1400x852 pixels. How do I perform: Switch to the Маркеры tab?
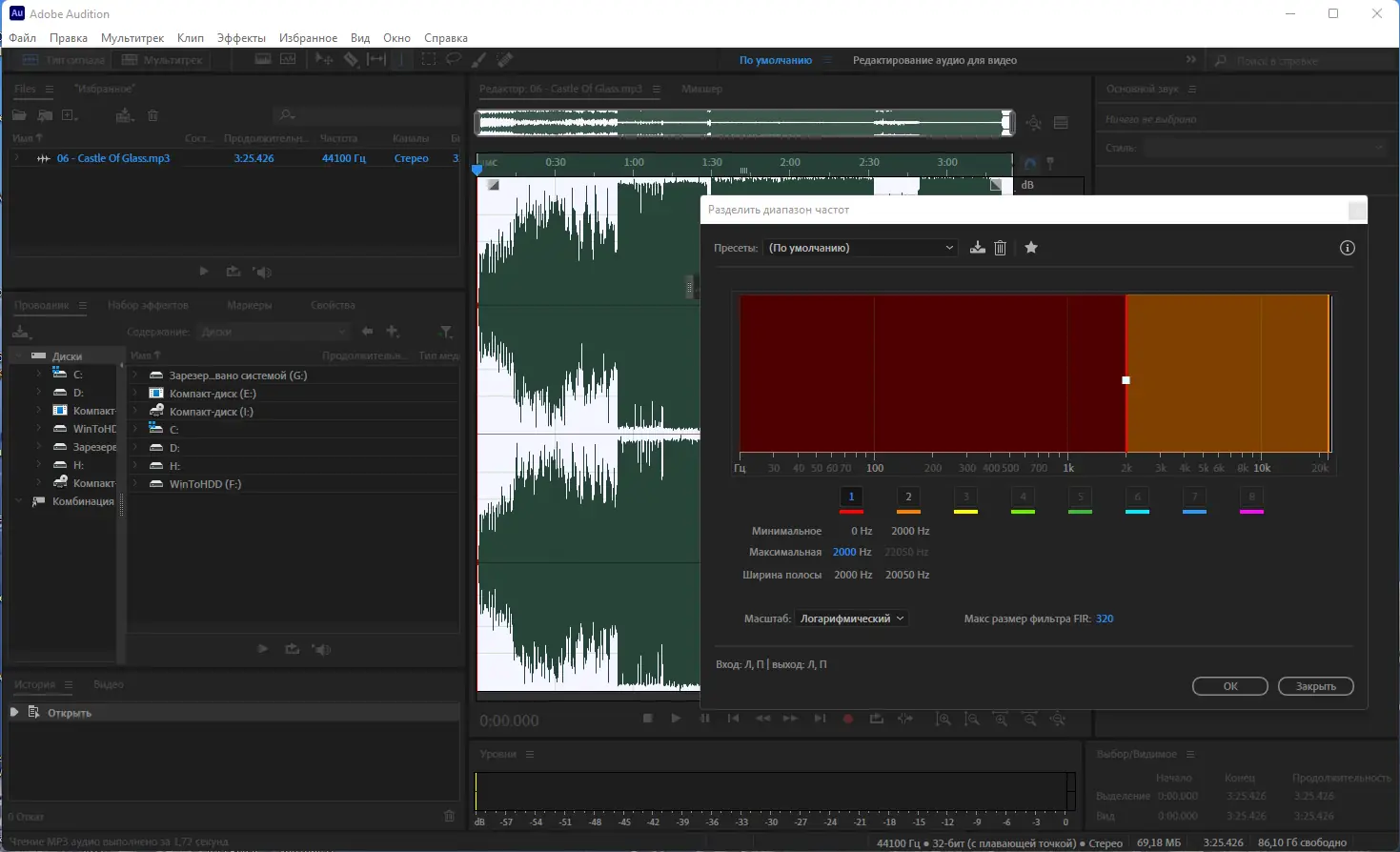[x=249, y=305]
